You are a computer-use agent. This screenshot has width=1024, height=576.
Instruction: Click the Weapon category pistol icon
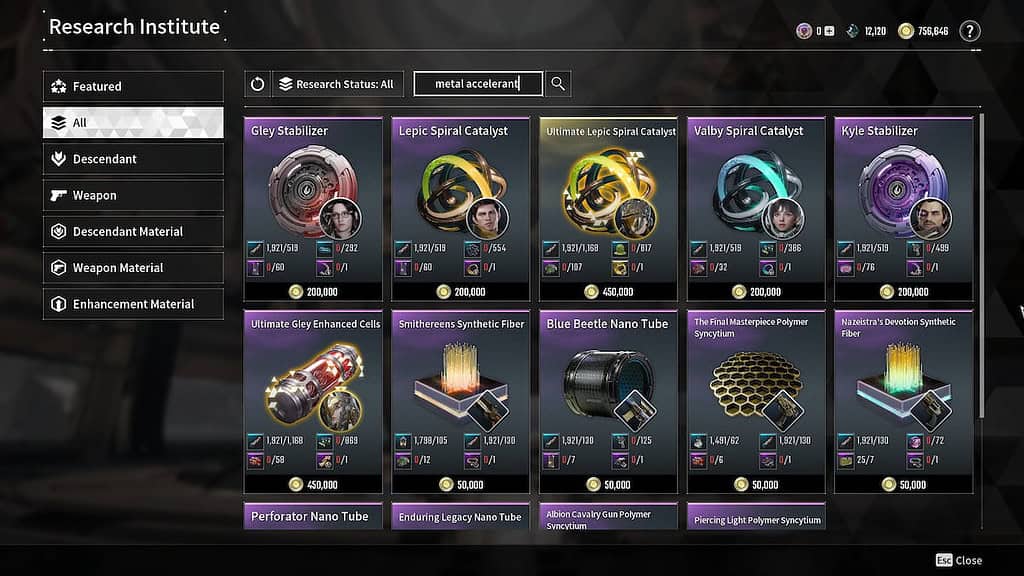[x=59, y=195]
